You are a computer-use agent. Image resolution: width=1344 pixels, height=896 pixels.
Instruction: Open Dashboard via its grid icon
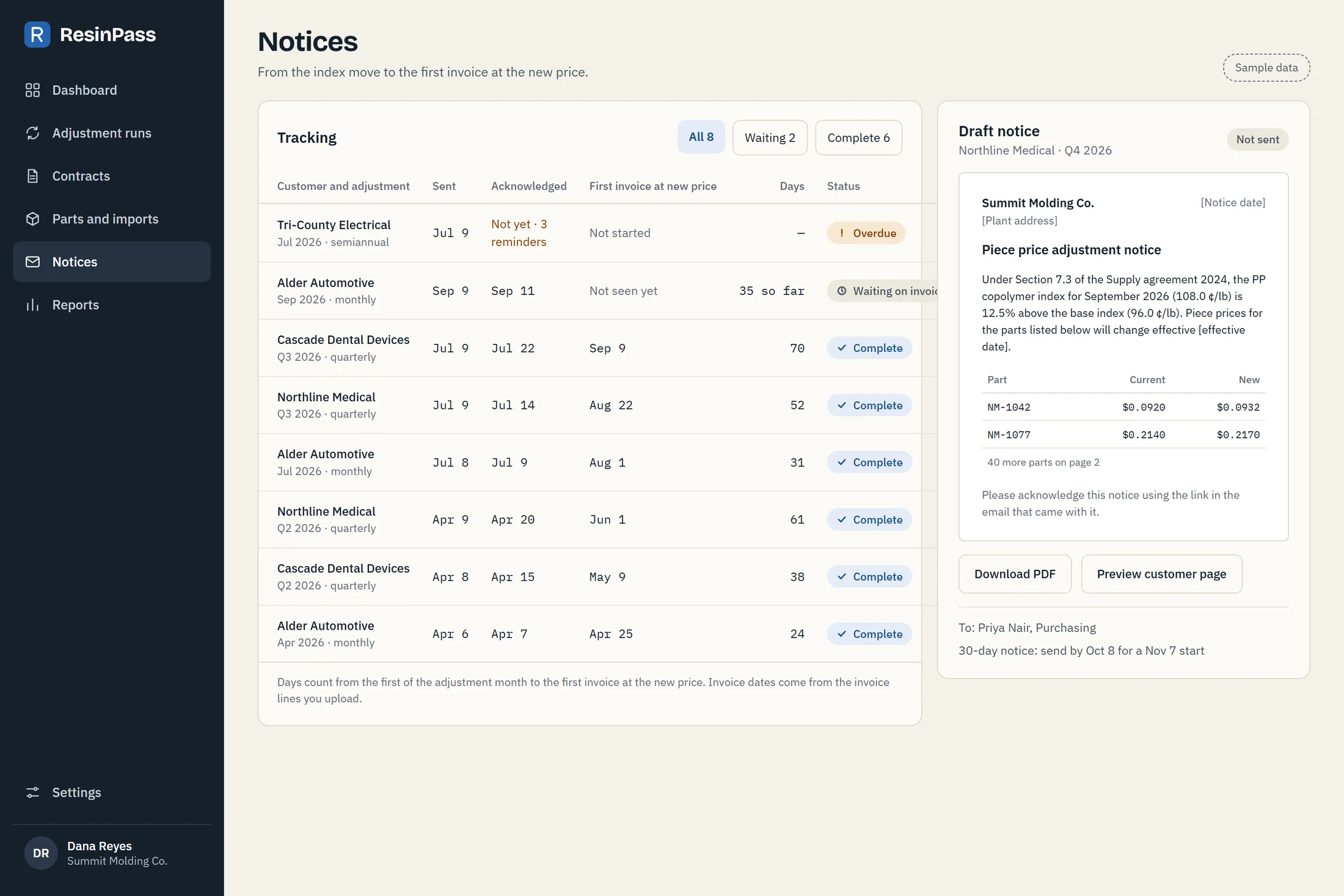coord(32,90)
